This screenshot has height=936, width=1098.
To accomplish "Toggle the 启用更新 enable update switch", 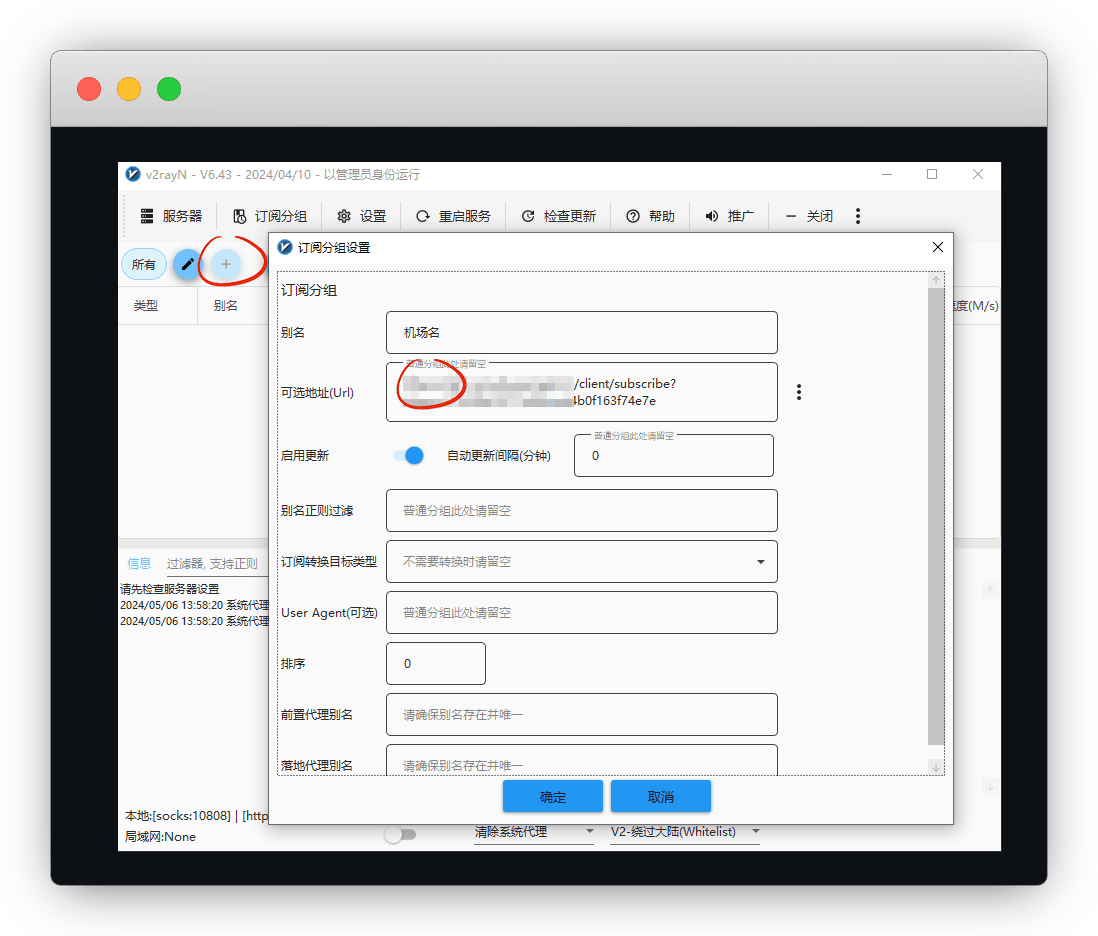I will click(409, 456).
